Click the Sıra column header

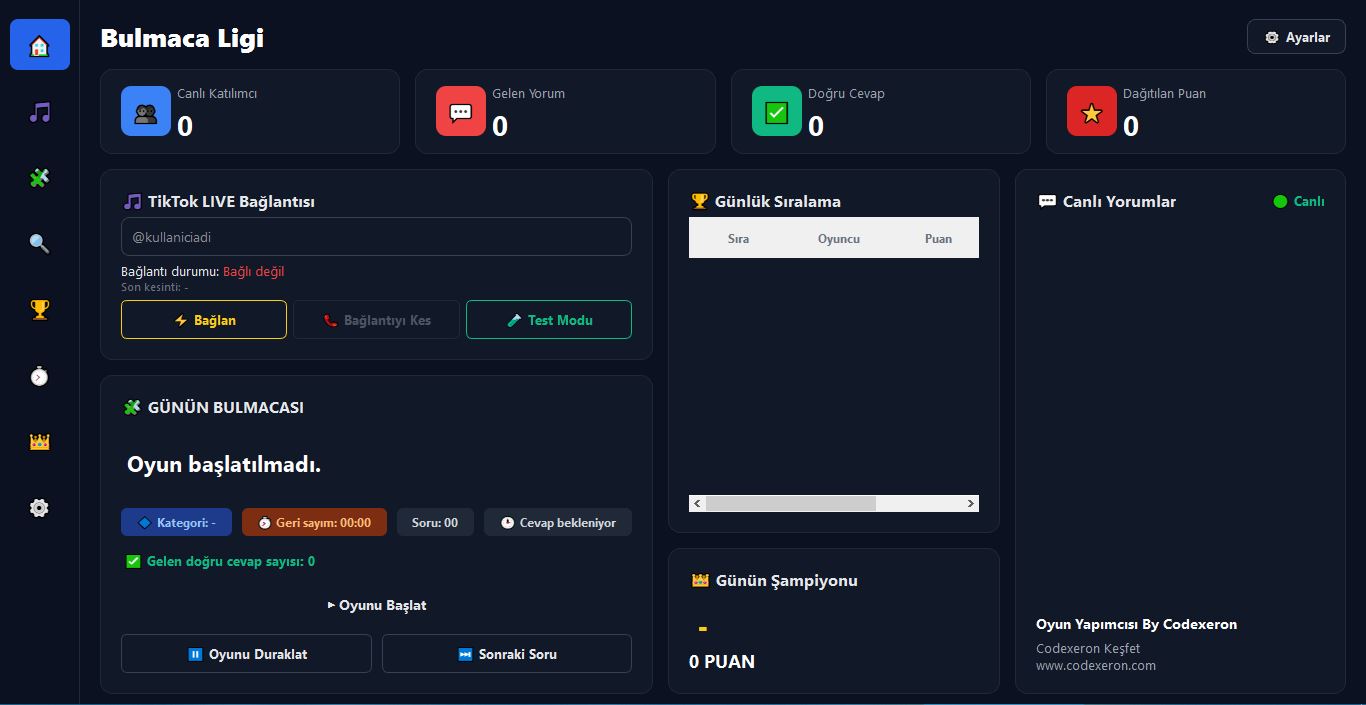[x=738, y=238]
